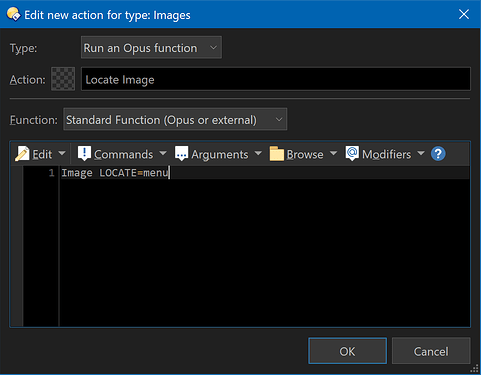
Task: Click the Browse folder icon
Action: (277, 154)
